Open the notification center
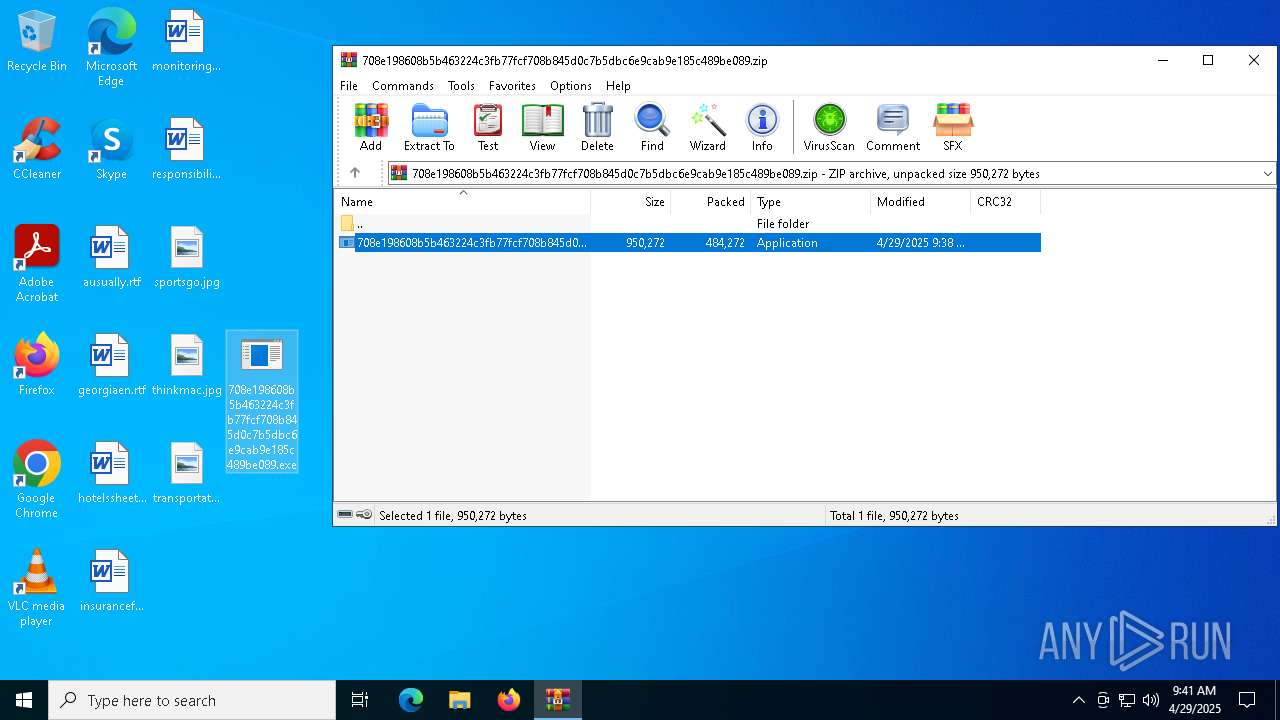Viewport: 1280px width, 720px height. pyautogui.click(x=1247, y=700)
